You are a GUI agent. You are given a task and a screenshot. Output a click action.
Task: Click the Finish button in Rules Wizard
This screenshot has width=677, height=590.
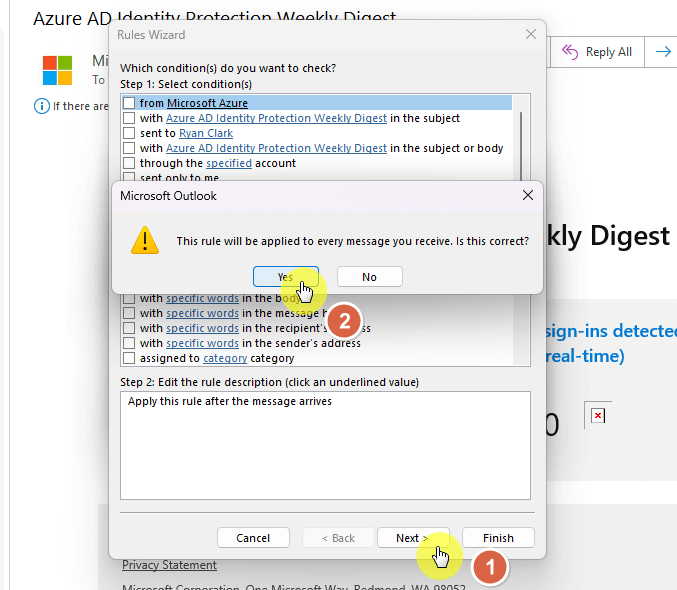pos(498,538)
